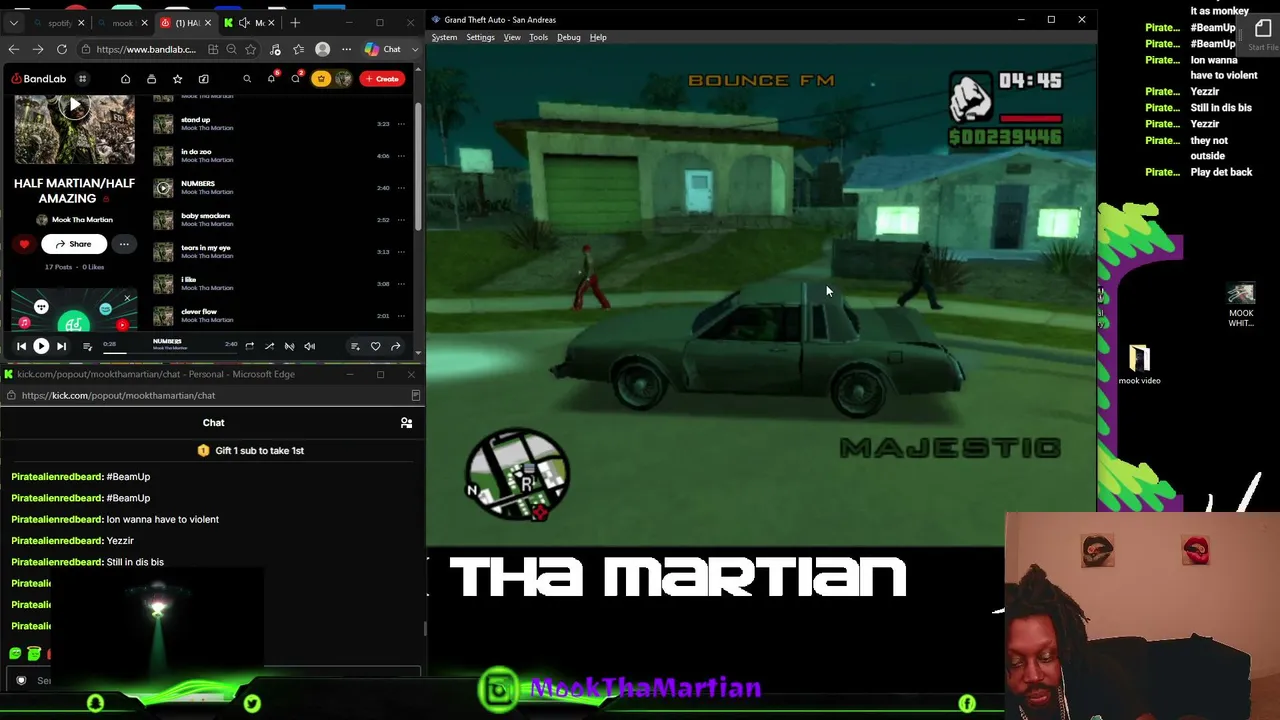Screen dimensions: 1280x720
Task: Open the View menu in the emulator
Action: point(512,37)
